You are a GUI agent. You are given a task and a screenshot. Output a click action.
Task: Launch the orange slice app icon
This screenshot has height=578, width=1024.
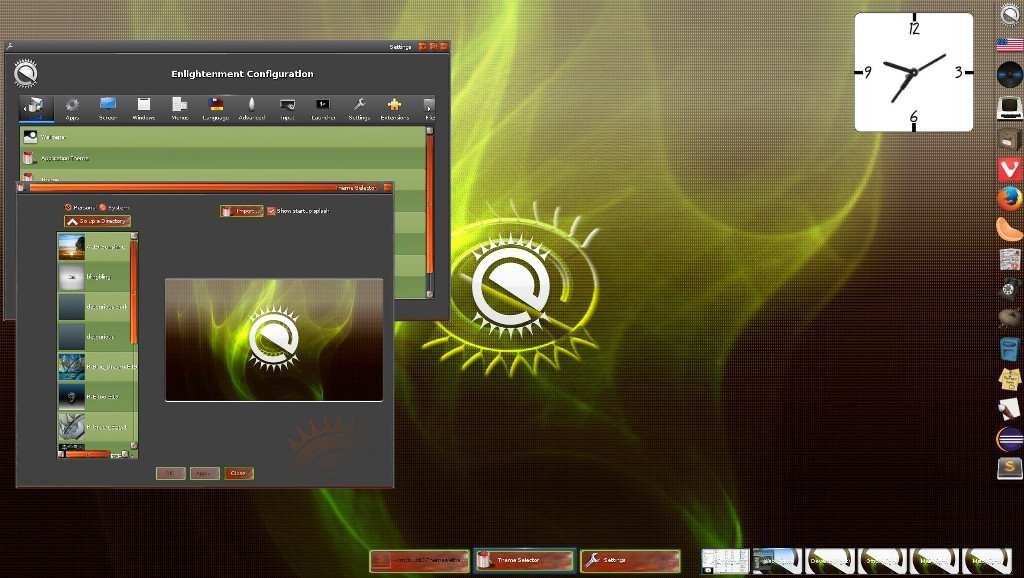[x=1010, y=229]
